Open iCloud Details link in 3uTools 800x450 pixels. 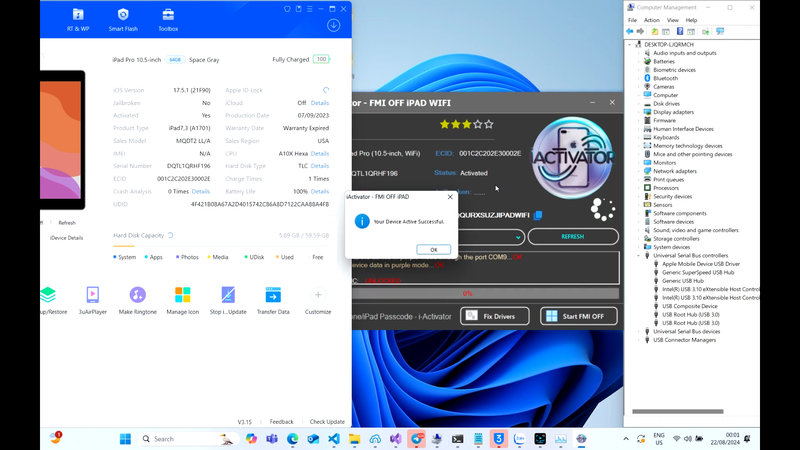coord(320,103)
